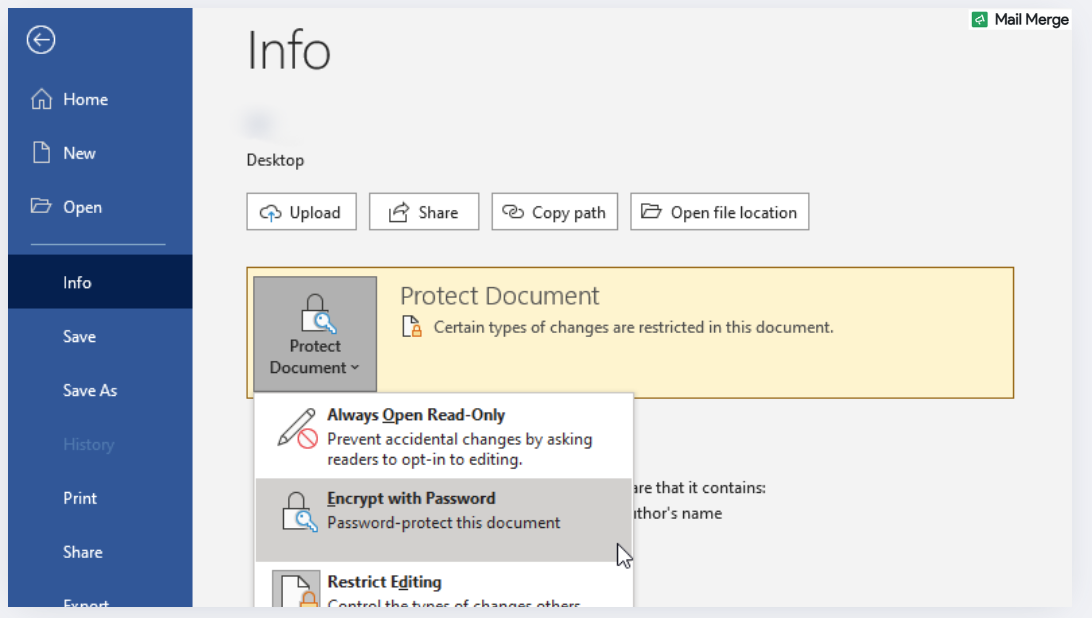Choose Restrict Editing from the menu

[444, 585]
